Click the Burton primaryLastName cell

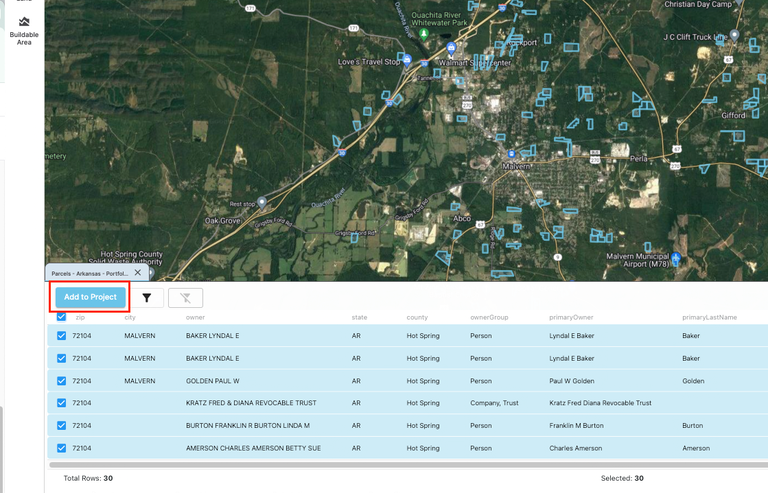(x=692, y=425)
